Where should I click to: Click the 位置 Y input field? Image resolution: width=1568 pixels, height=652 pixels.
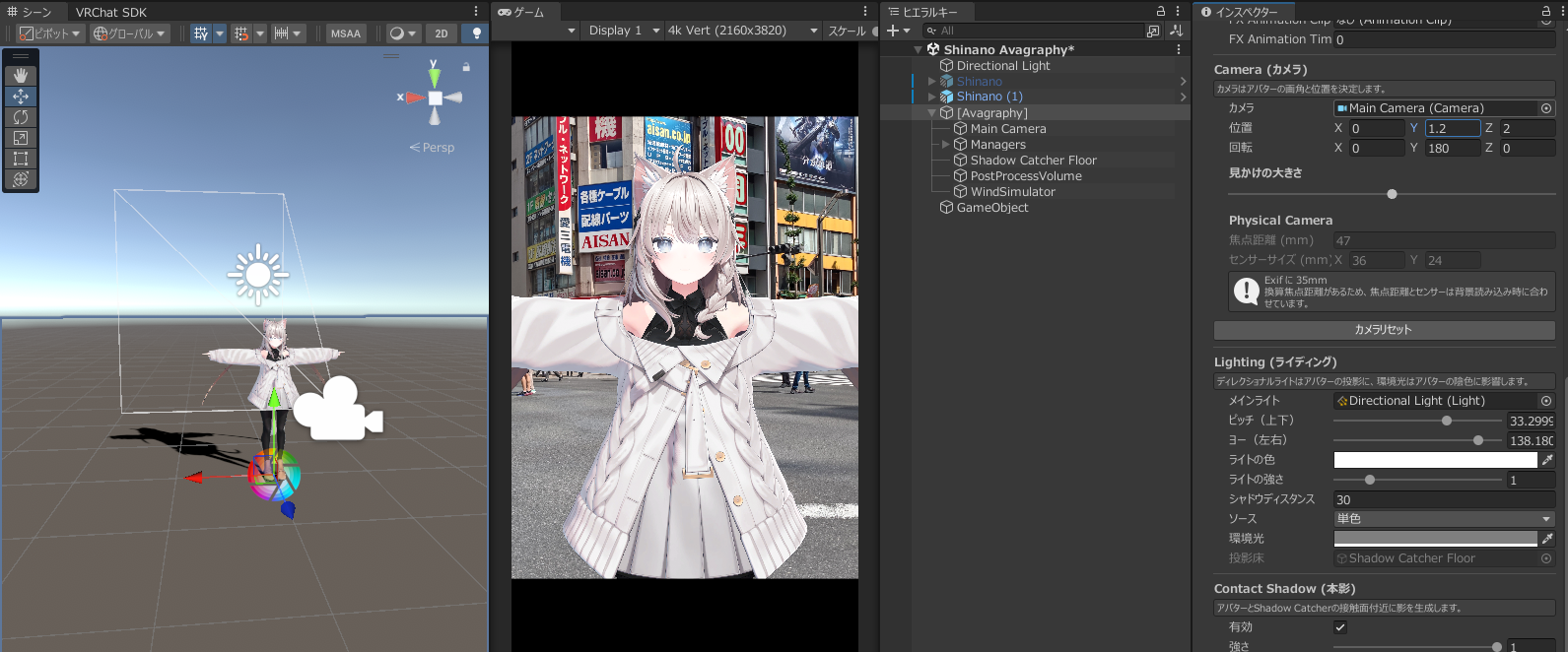point(1453,128)
